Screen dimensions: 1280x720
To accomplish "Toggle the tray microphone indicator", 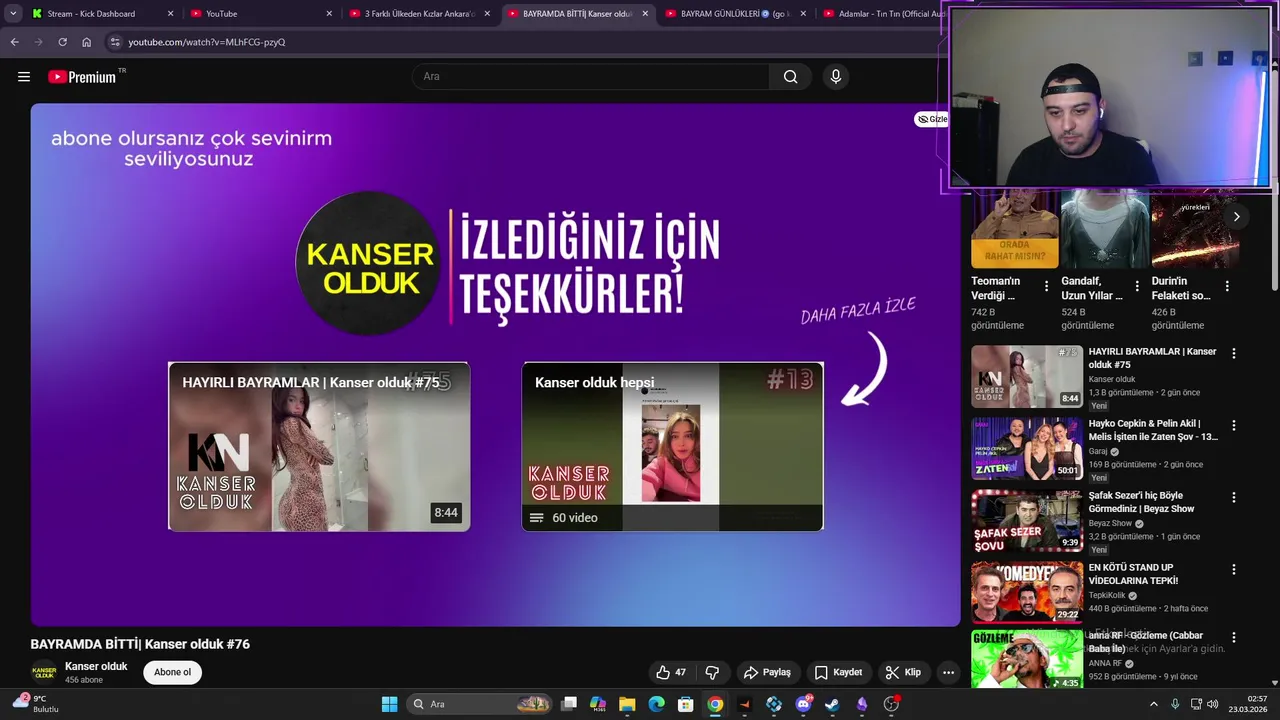I will [1175, 704].
